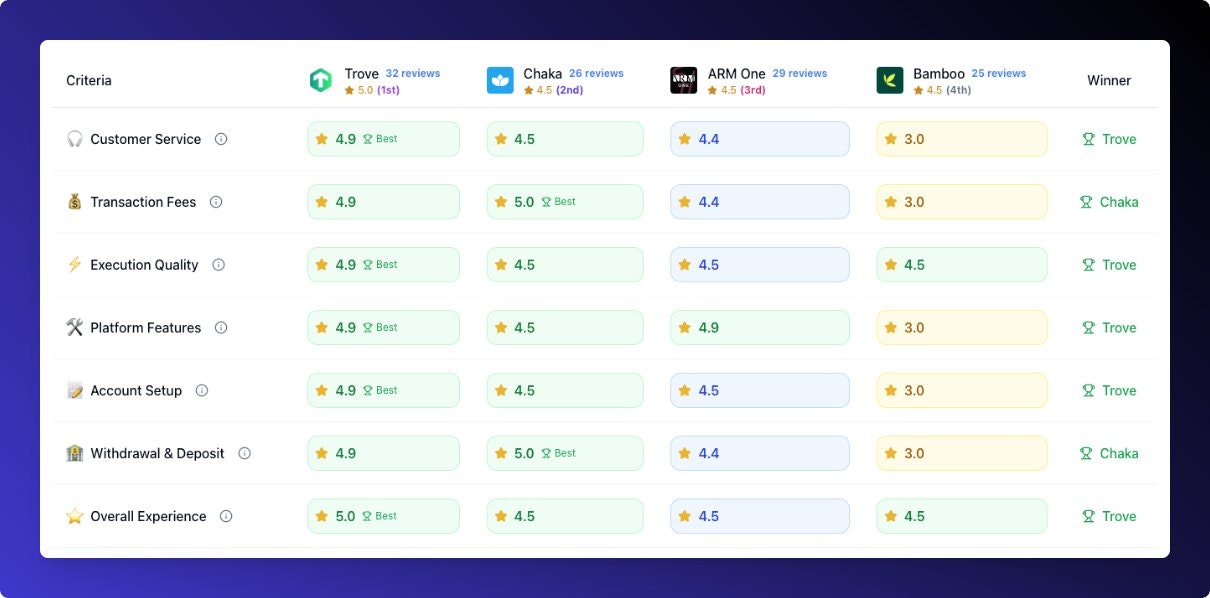Click the star icon next to Overall Experience
Viewport: 1210px width, 598px height.
pyautogui.click(x=73, y=516)
